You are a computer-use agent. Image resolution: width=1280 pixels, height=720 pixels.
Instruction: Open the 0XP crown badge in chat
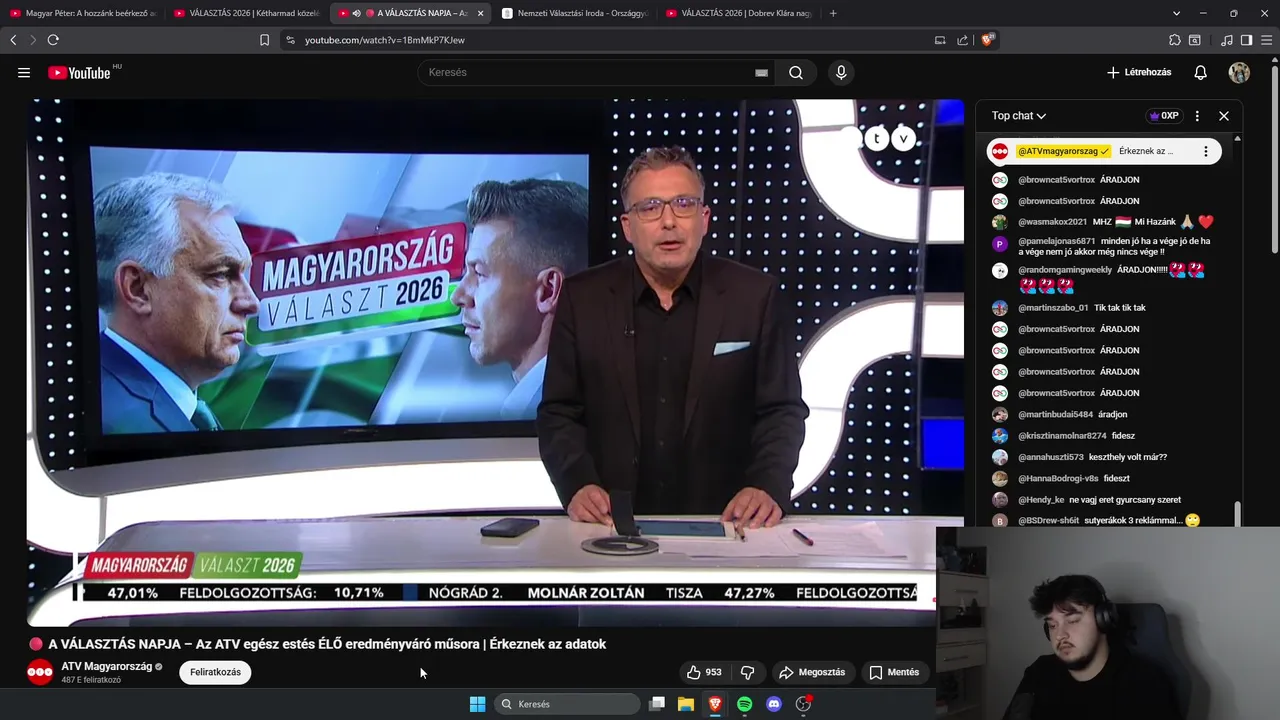pyautogui.click(x=1164, y=116)
